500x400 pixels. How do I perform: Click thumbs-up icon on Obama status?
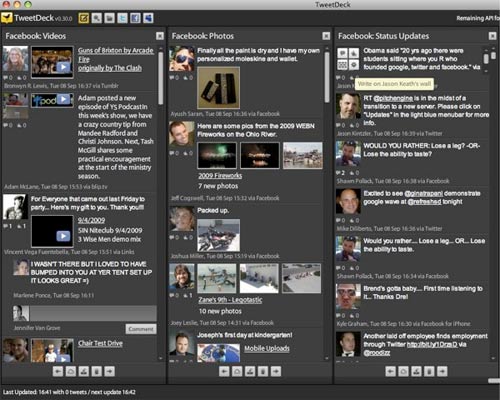click(354, 53)
